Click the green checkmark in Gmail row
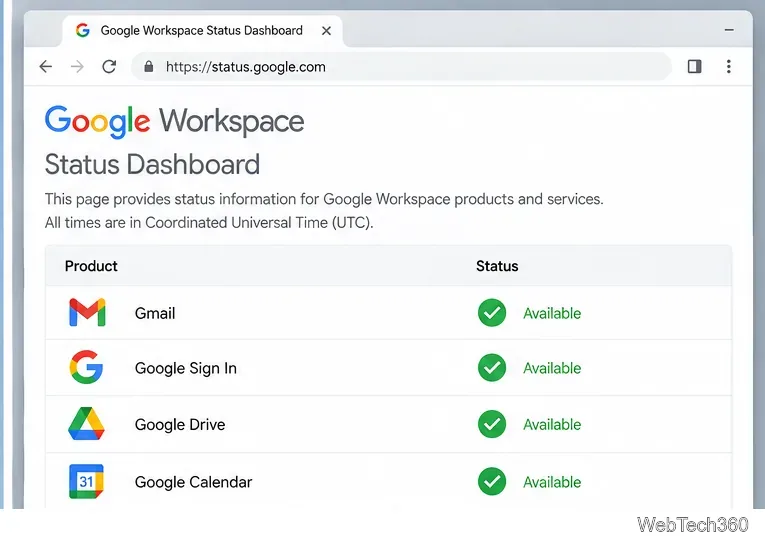 492,313
